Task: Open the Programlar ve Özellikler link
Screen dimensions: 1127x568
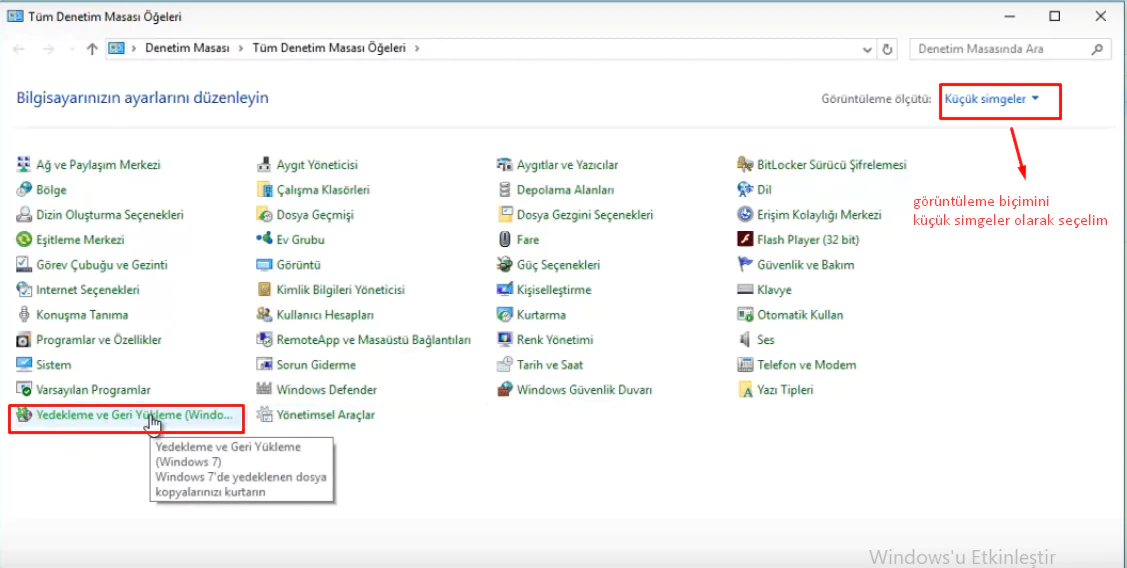Action: (99, 340)
